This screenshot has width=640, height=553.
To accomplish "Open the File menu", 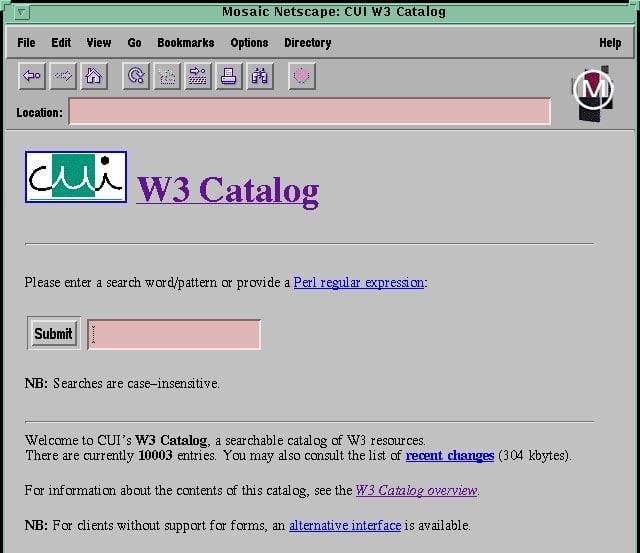I will click(x=26, y=42).
